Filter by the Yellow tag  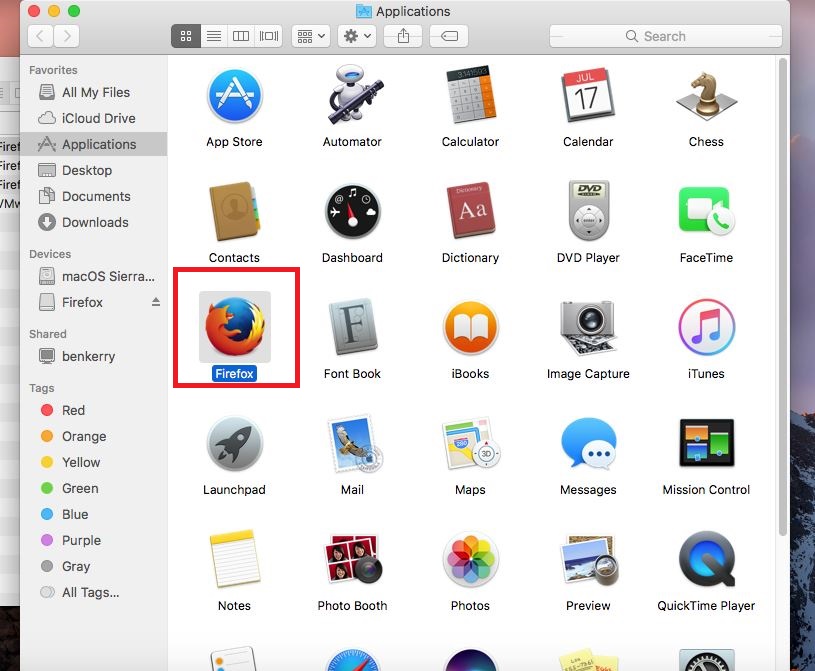(x=94, y=463)
